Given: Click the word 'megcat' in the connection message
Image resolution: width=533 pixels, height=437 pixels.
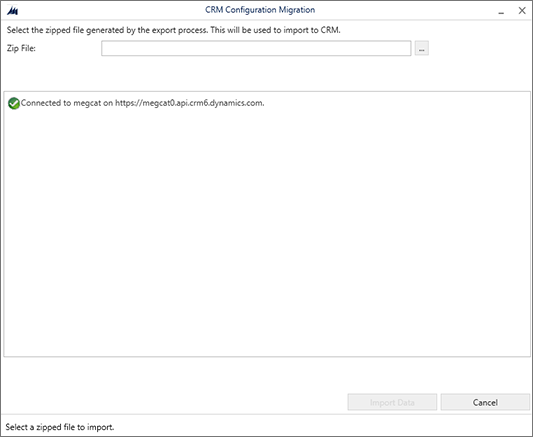Looking at the screenshot, I should (x=87, y=103).
